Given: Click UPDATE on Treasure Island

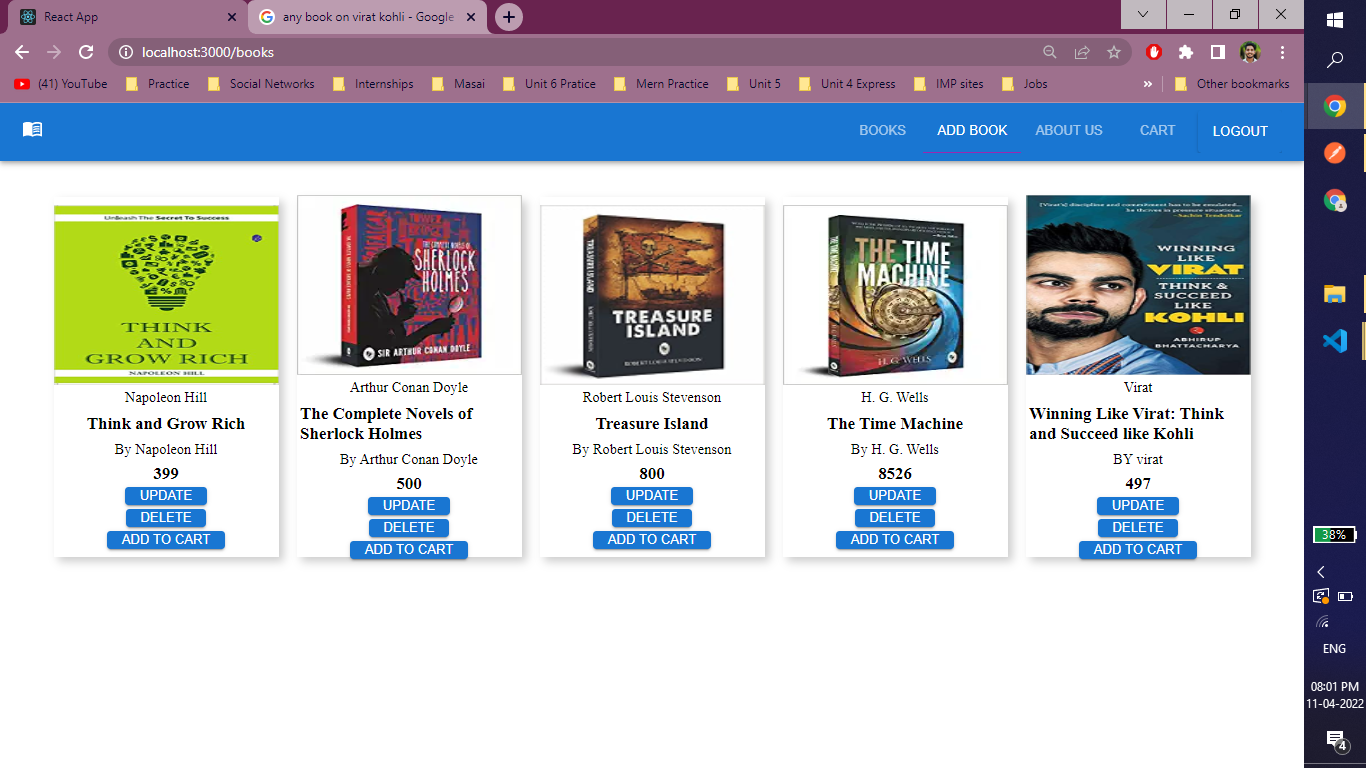Looking at the screenshot, I should tap(651, 495).
